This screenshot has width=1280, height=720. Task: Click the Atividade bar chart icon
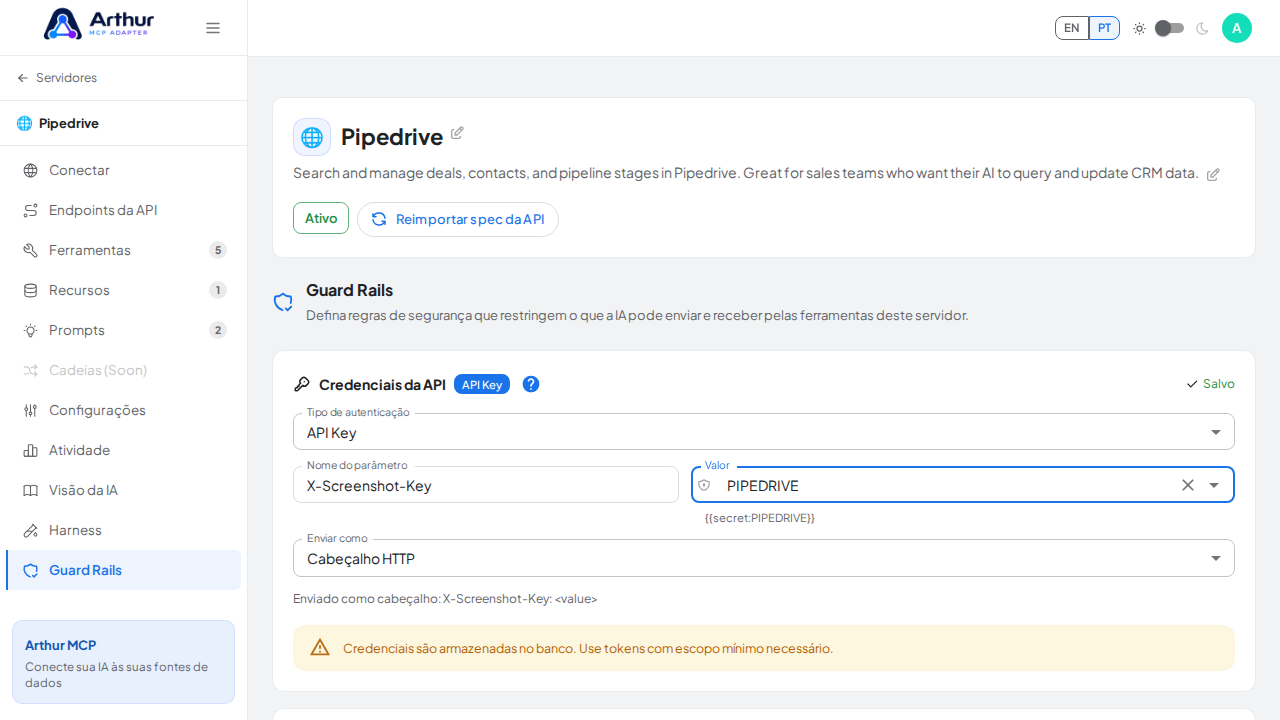pyautogui.click(x=31, y=450)
